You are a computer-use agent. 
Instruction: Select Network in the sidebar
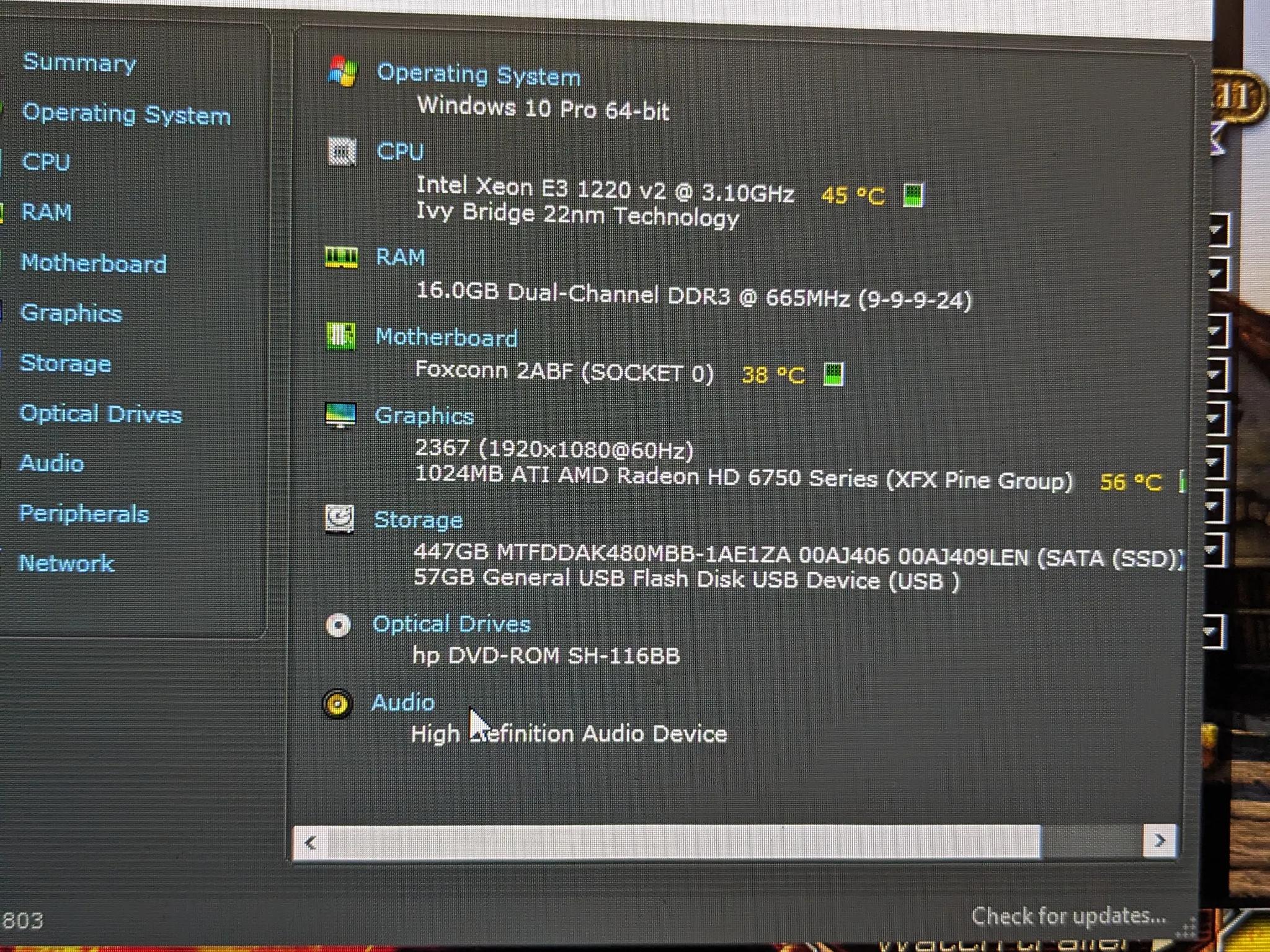tap(66, 563)
